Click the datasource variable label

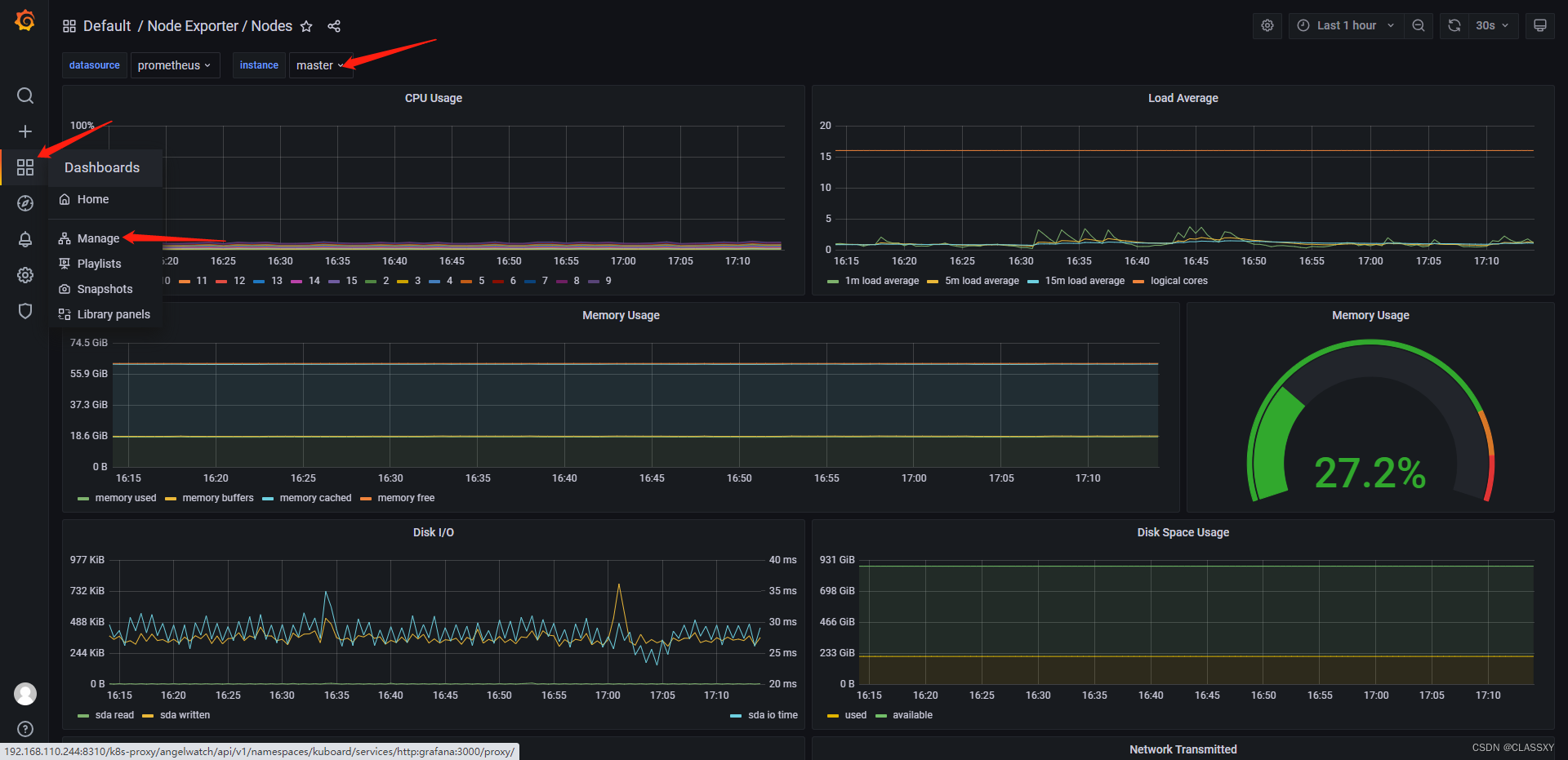(x=95, y=65)
